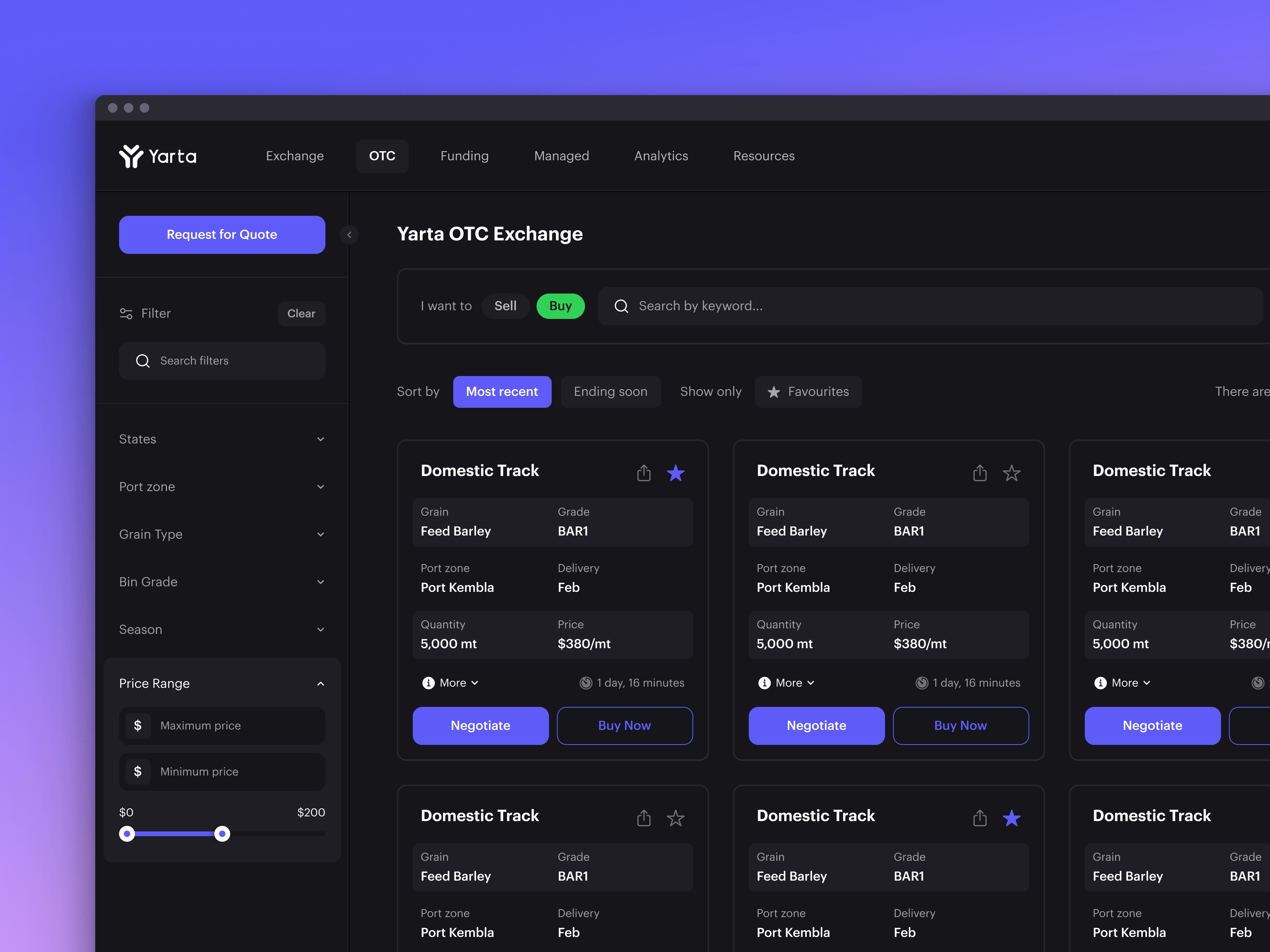Expand More details on top-row middle card
Image resolution: width=1270 pixels, height=952 pixels.
click(787, 683)
